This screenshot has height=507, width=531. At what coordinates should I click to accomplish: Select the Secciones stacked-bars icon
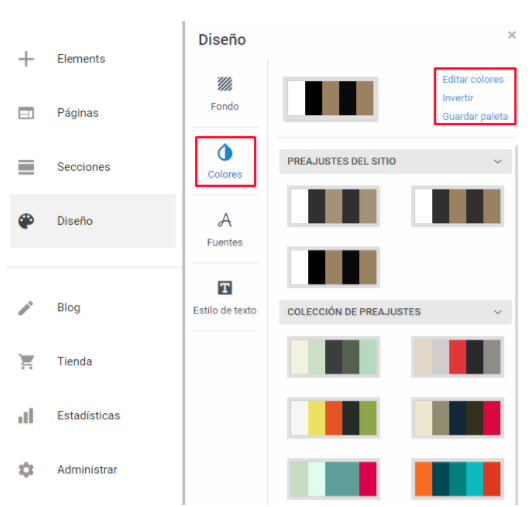point(26,167)
